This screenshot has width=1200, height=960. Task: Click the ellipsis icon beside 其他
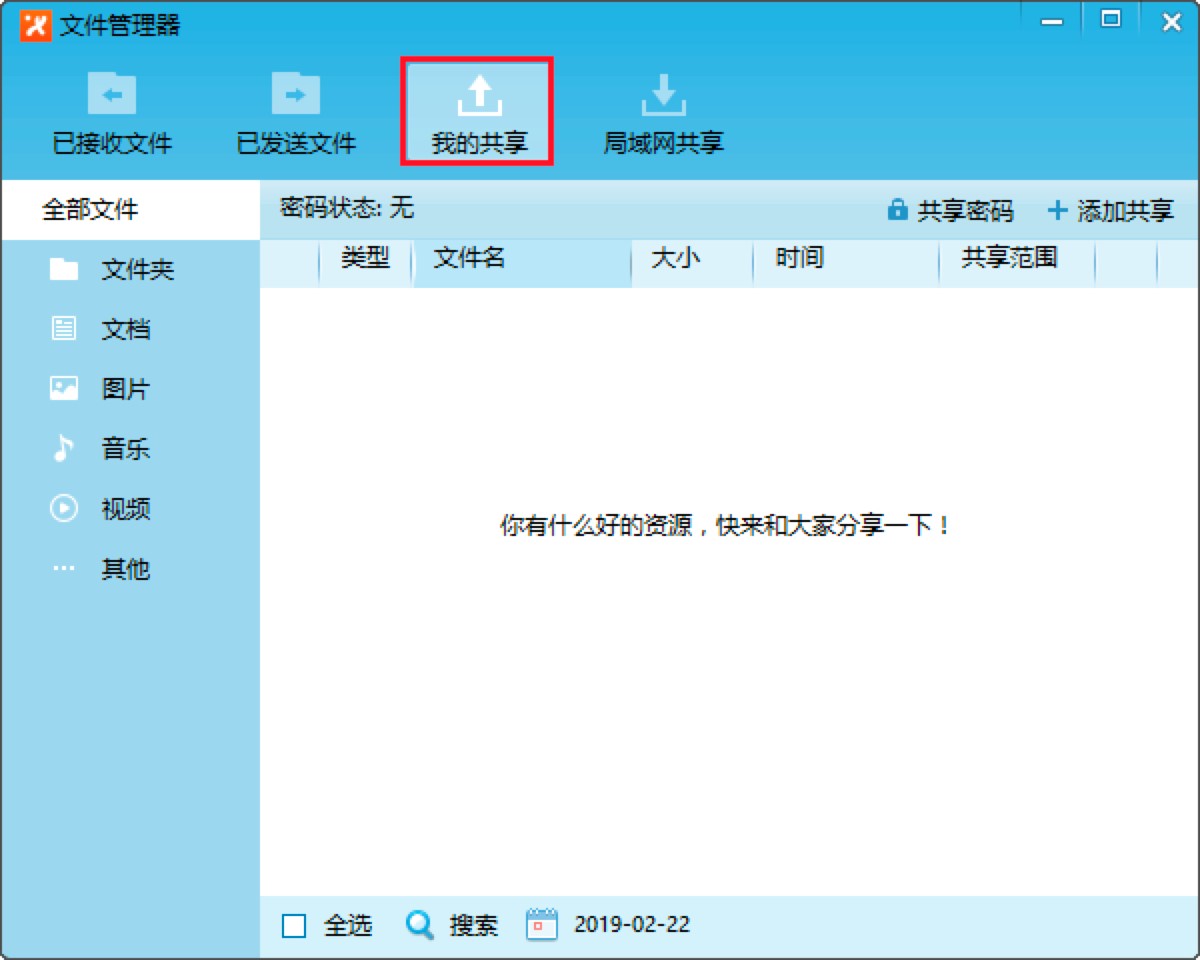(64, 568)
